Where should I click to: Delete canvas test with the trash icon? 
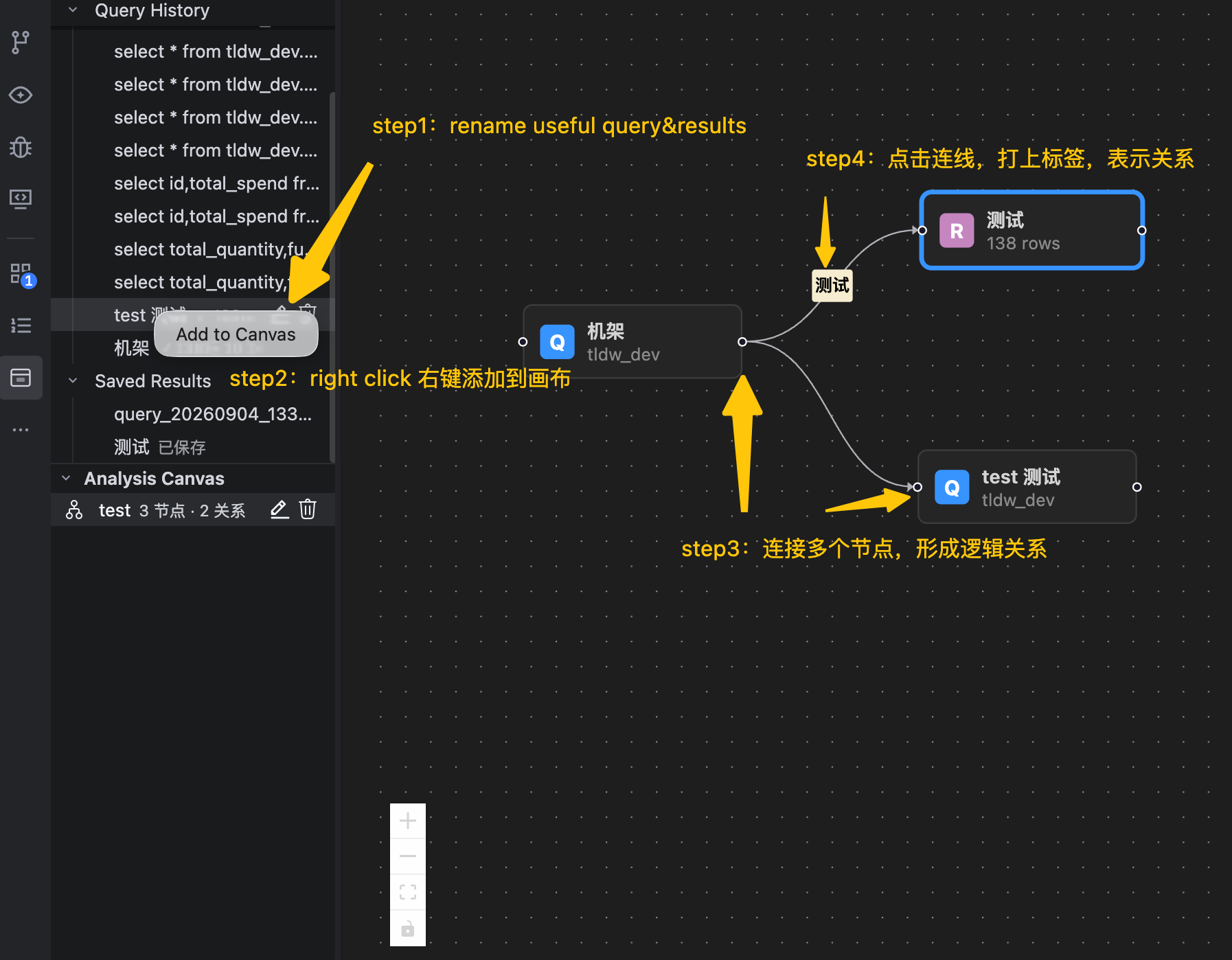[308, 510]
